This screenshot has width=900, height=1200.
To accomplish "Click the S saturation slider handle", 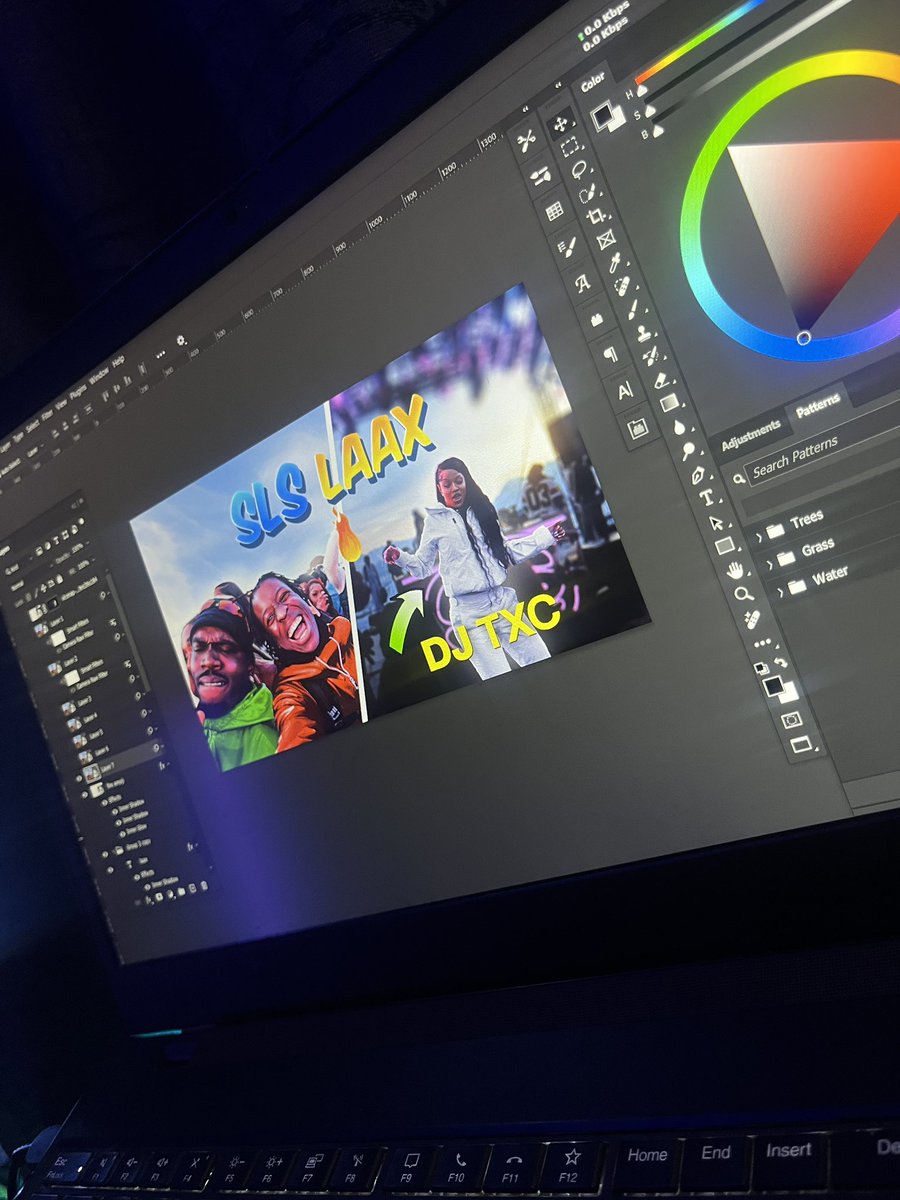I will click(x=650, y=111).
